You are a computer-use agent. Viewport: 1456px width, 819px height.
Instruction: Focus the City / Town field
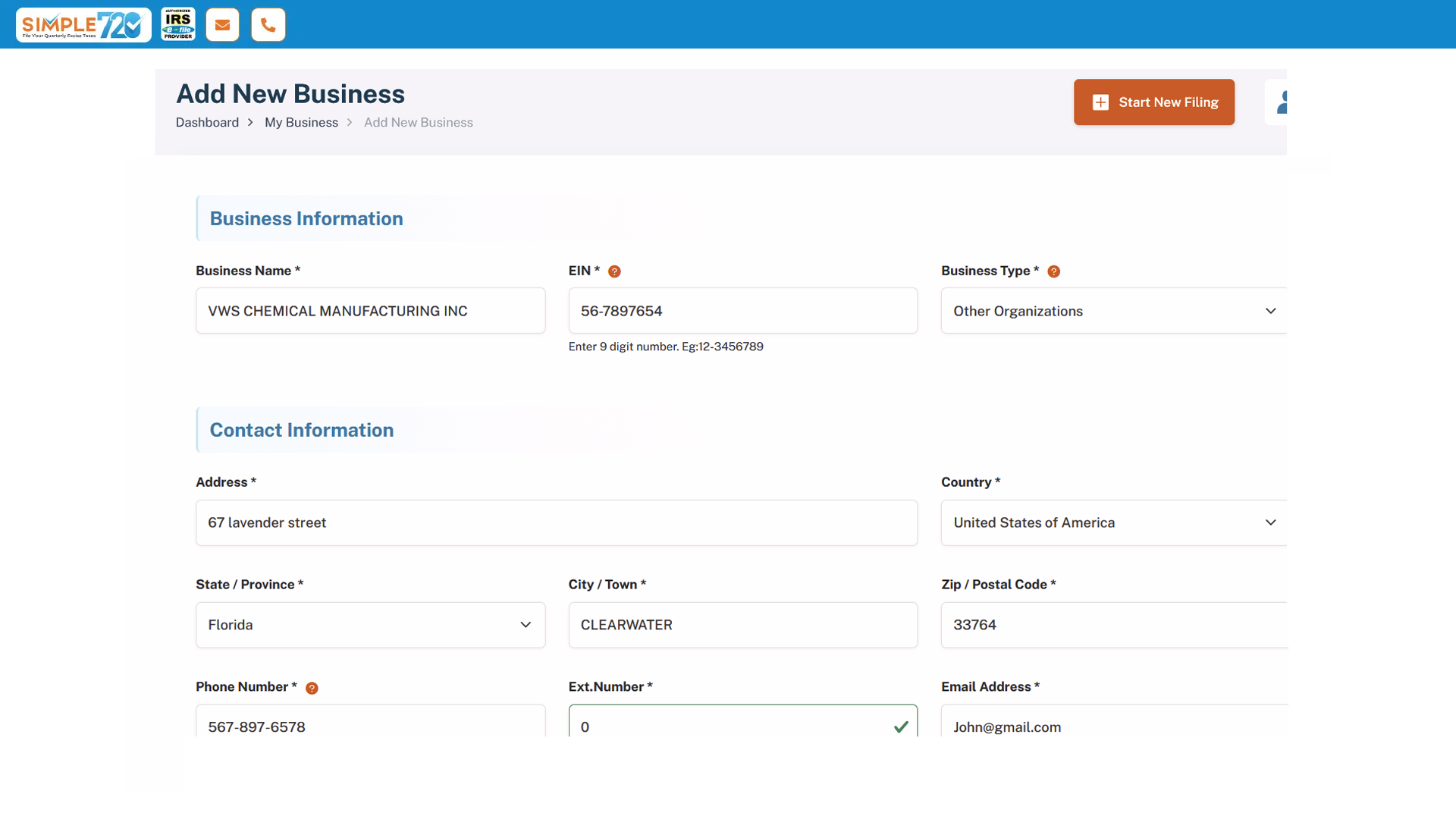[x=743, y=625]
